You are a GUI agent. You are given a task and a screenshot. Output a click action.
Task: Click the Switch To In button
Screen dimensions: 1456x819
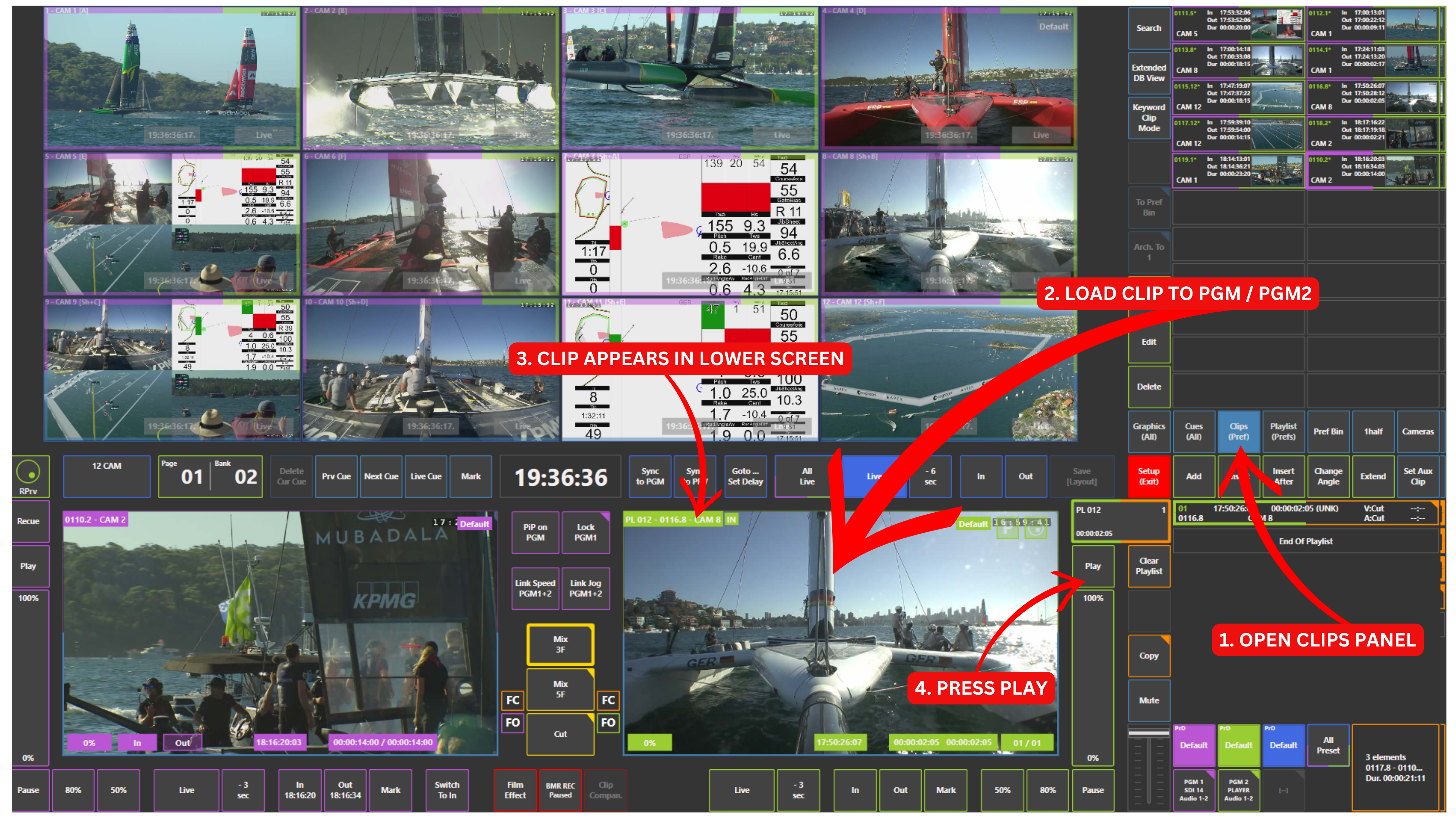click(447, 790)
